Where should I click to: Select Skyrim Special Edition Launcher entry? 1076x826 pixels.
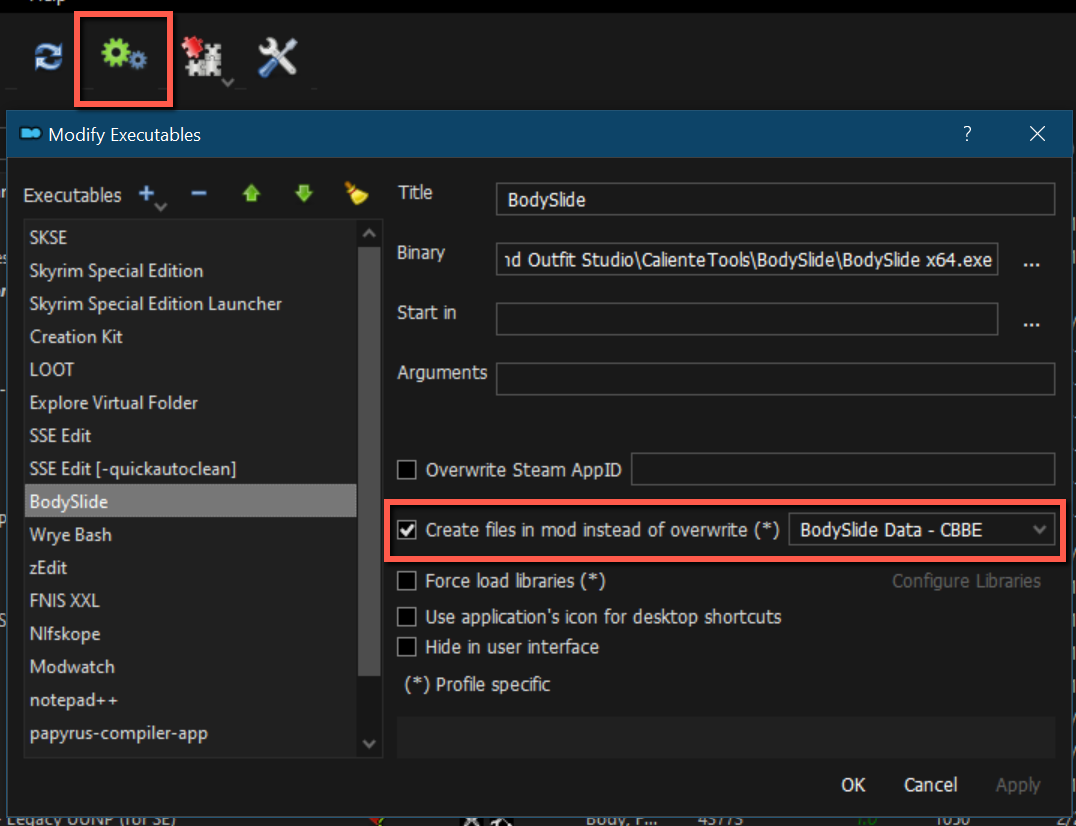tap(191, 303)
